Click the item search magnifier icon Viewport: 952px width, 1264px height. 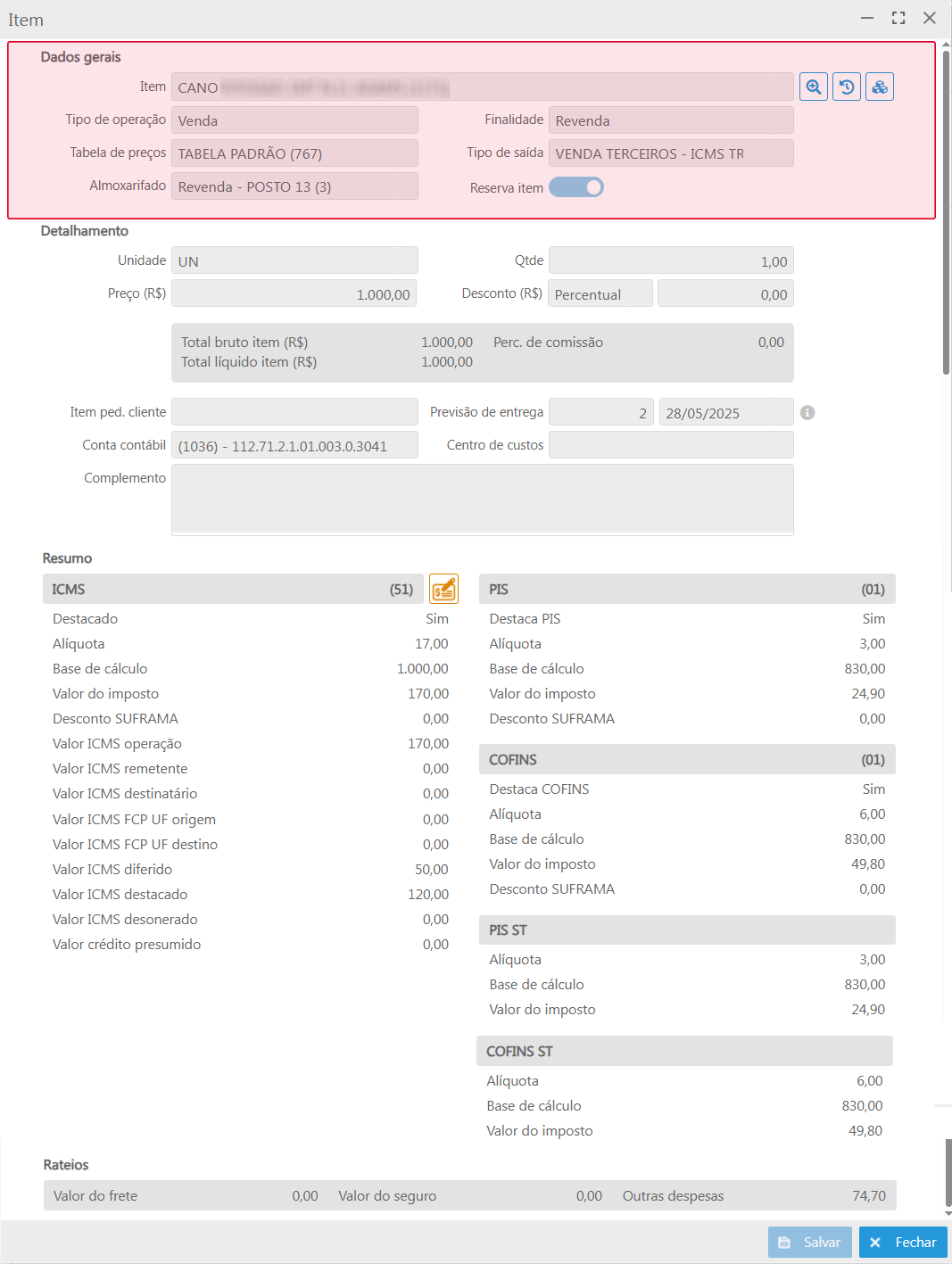click(x=814, y=87)
